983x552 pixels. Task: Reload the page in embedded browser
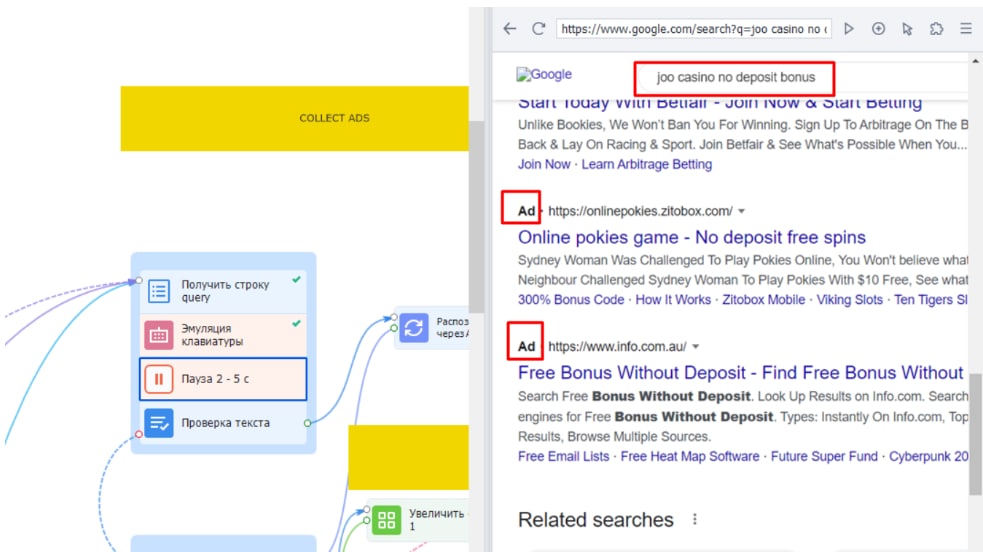(539, 29)
